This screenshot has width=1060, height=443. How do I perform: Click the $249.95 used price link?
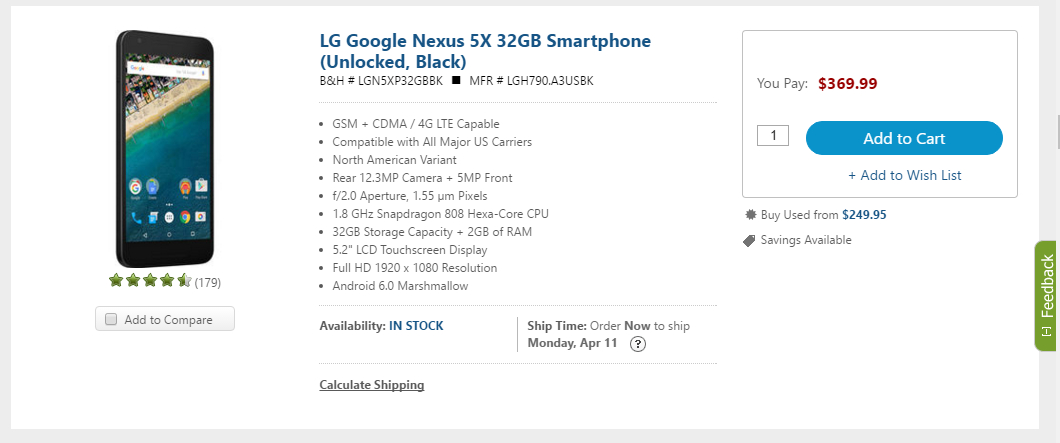tap(864, 215)
